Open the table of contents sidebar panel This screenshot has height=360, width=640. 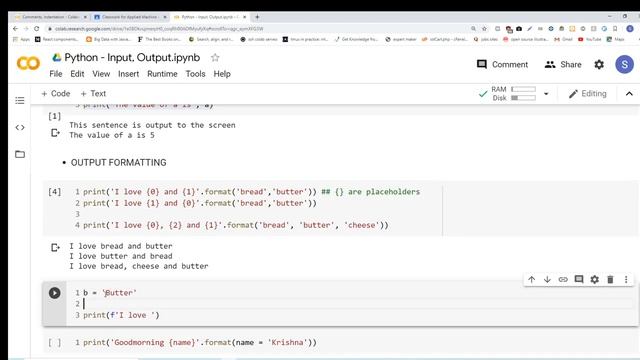pos(20,100)
